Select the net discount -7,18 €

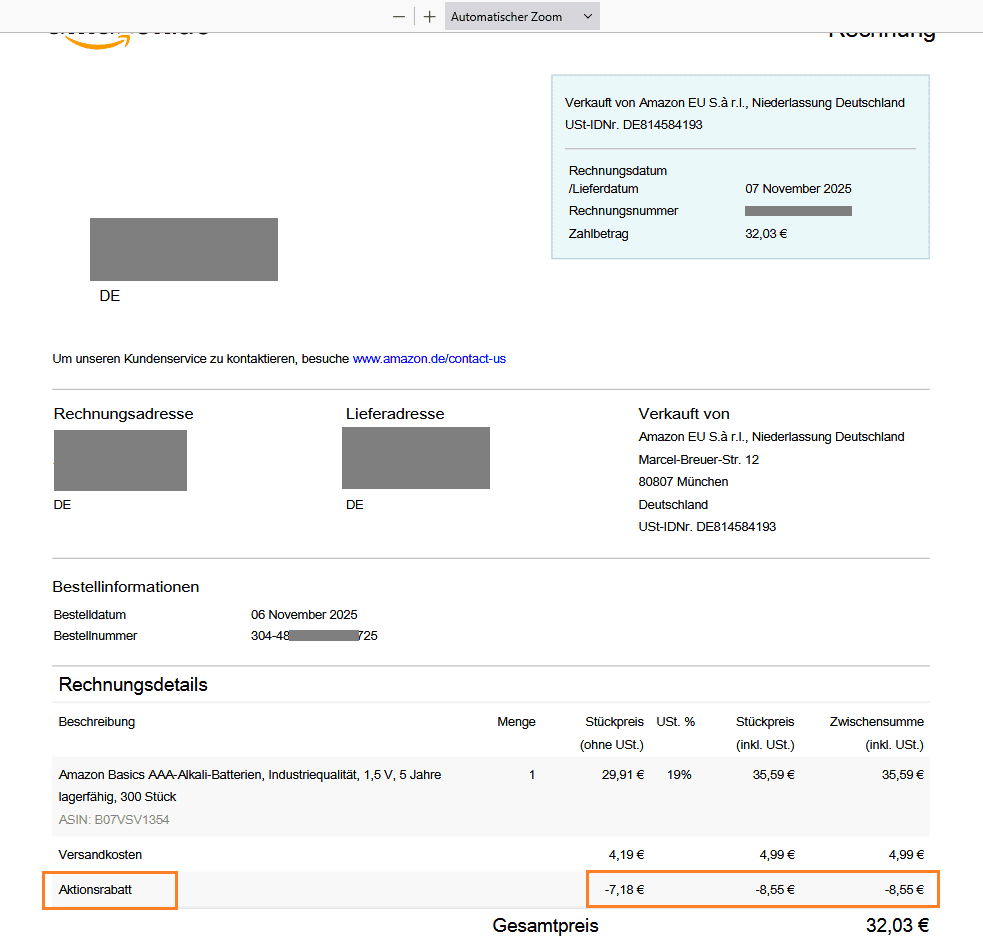coord(624,889)
